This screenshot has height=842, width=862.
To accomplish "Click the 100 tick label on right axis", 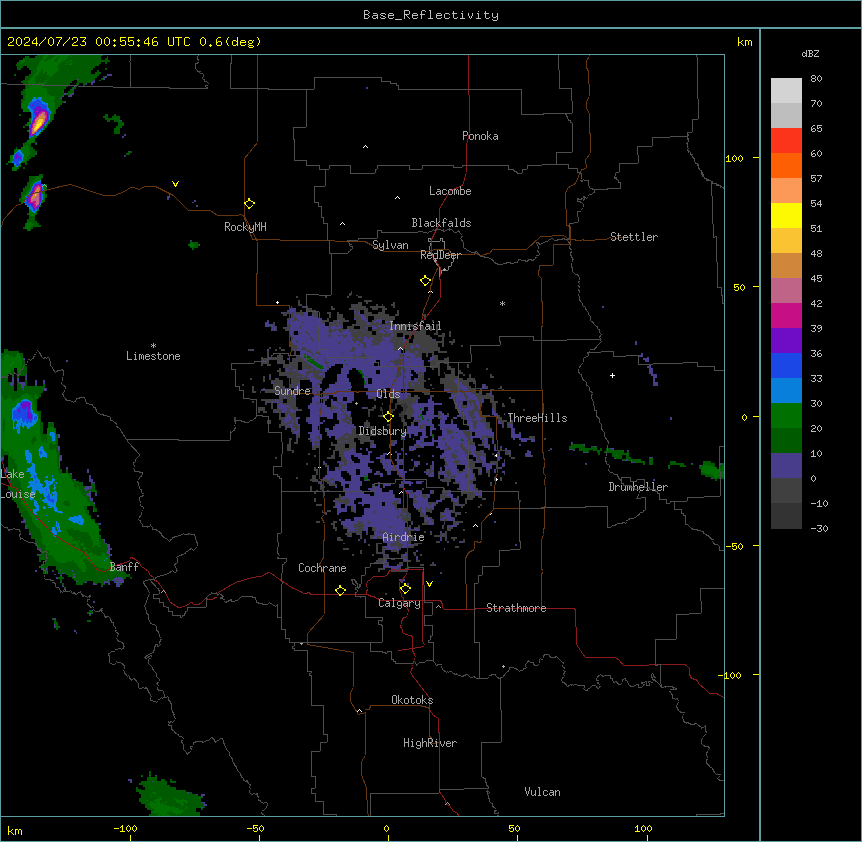I will coord(734,158).
